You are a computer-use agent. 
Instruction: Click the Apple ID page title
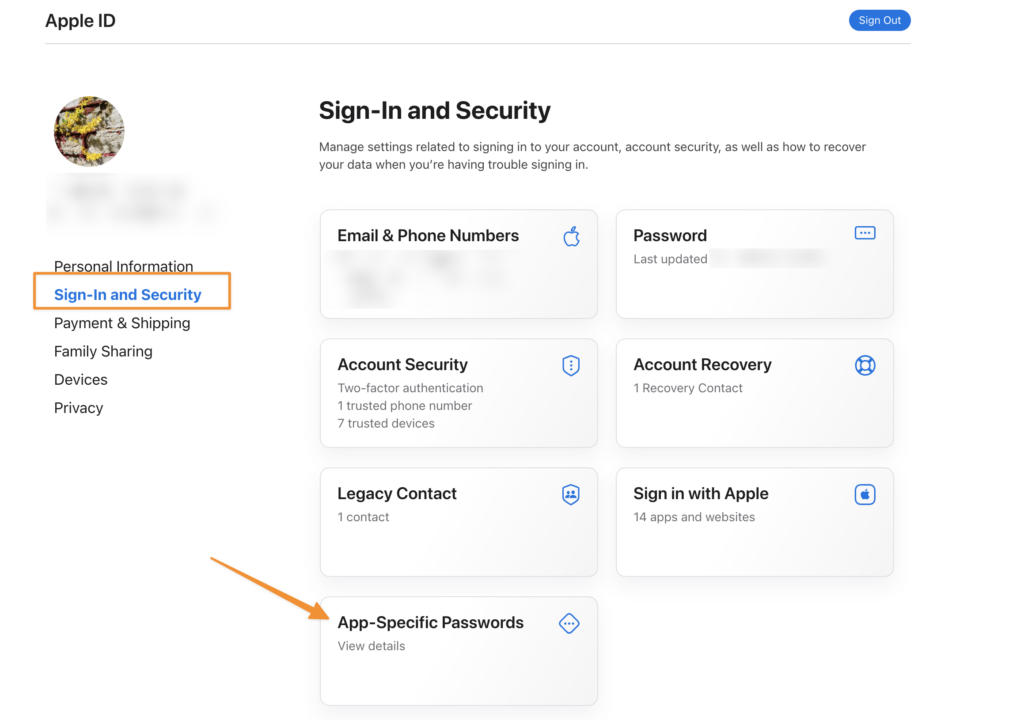click(x=80, y=20)
